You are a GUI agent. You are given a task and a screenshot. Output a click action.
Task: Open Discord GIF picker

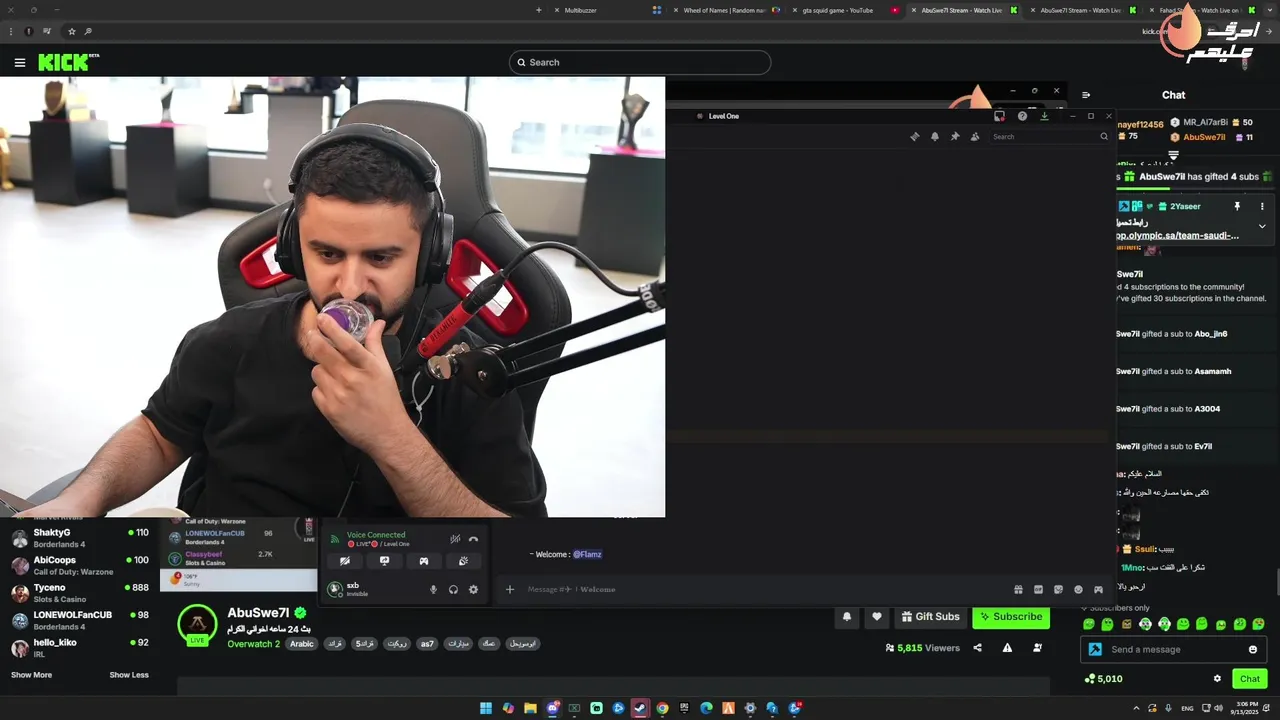click(1038, 590)
